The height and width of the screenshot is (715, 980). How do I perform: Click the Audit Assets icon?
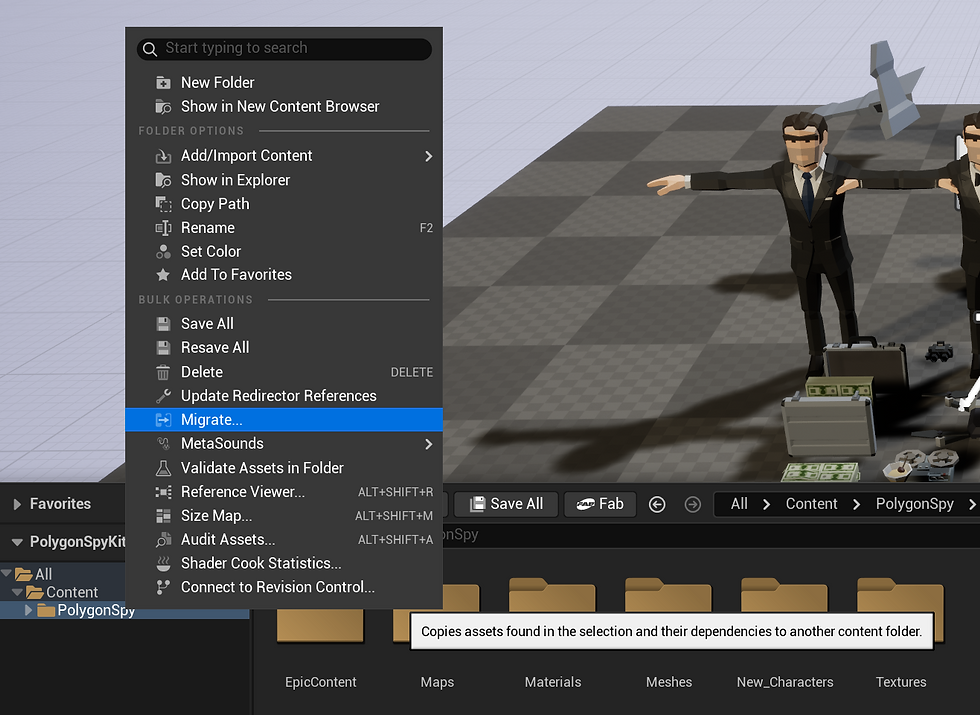coord(163,539)
